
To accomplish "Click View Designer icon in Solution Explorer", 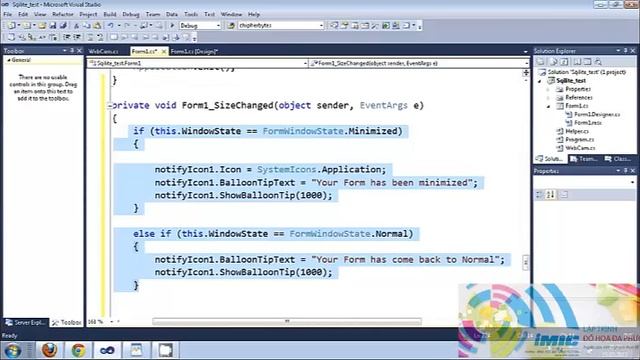I will (587, 62).
